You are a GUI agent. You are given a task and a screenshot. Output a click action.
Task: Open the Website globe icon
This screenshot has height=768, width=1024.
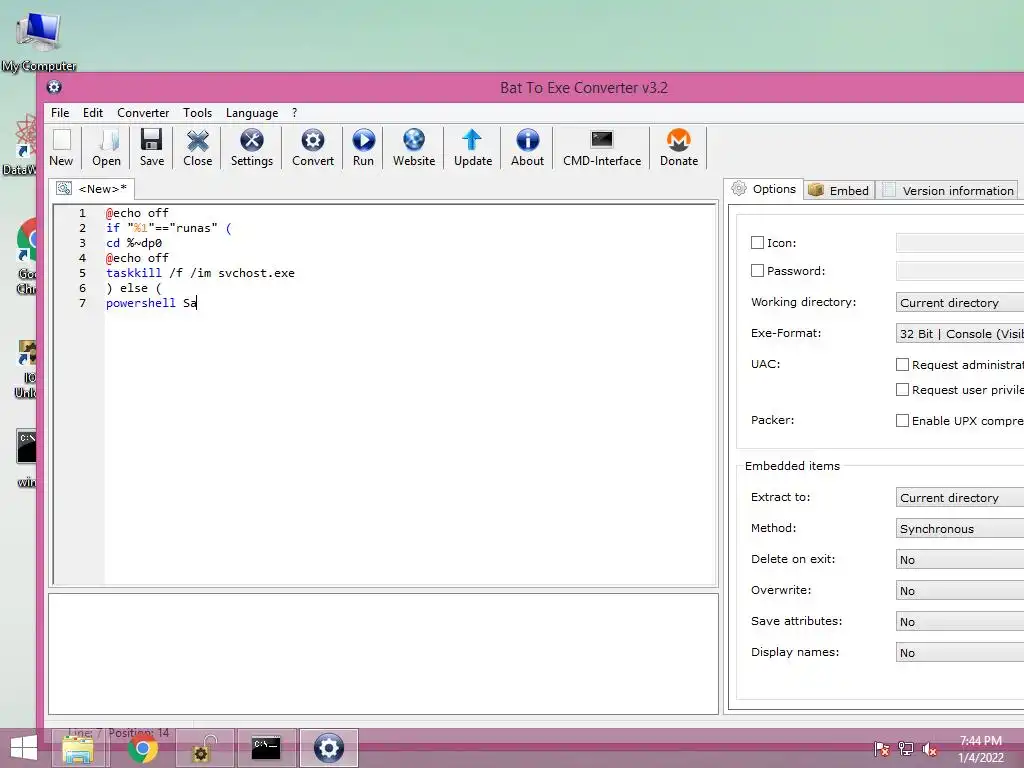414,148
